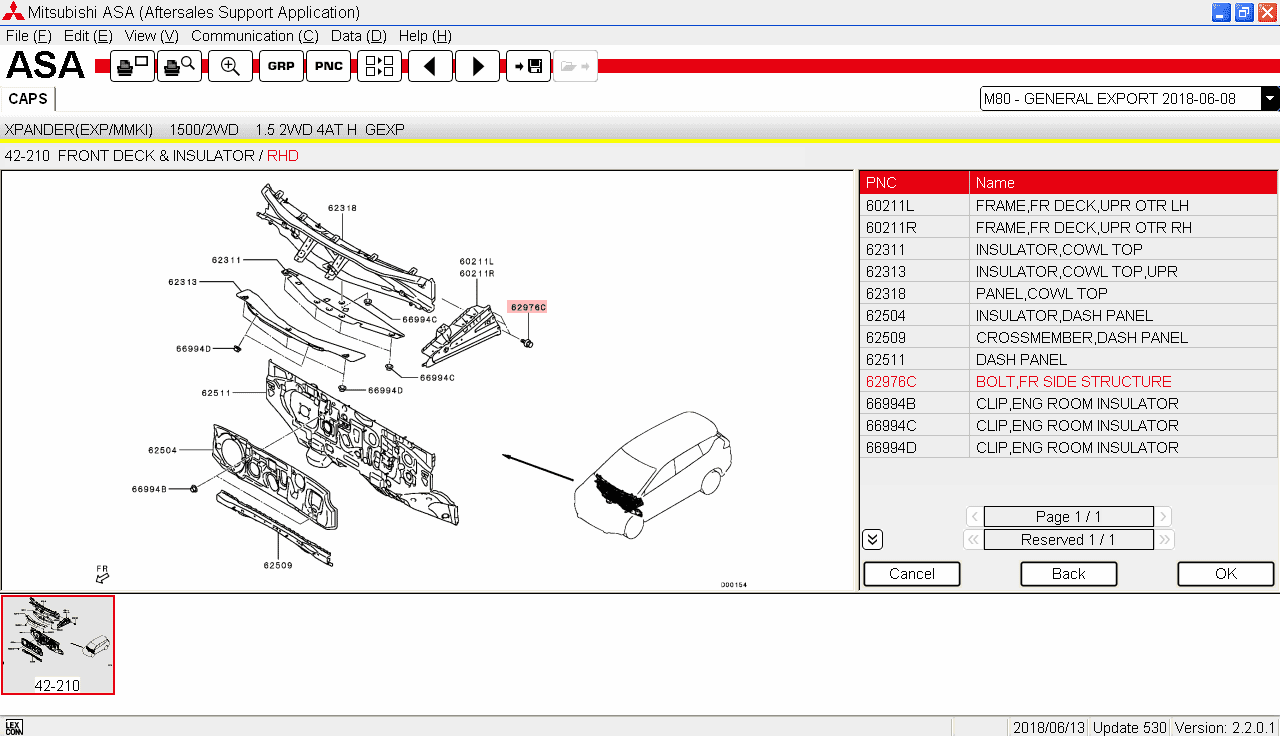Click 62509 callout label in diagram
The height and width of the screenshot is (736, 1280).
(x=278, y=565)
